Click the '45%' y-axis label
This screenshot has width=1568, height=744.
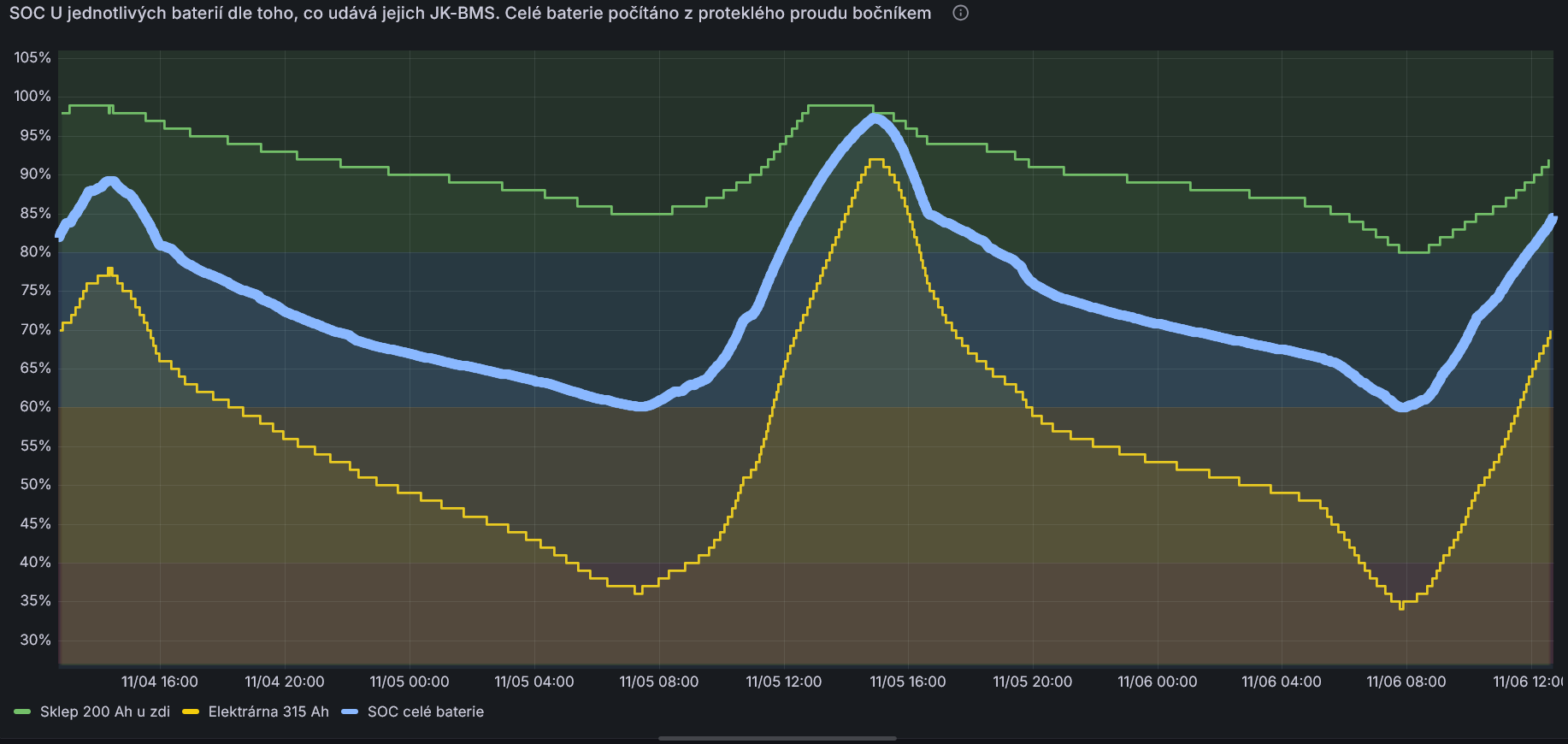[36, 523]
